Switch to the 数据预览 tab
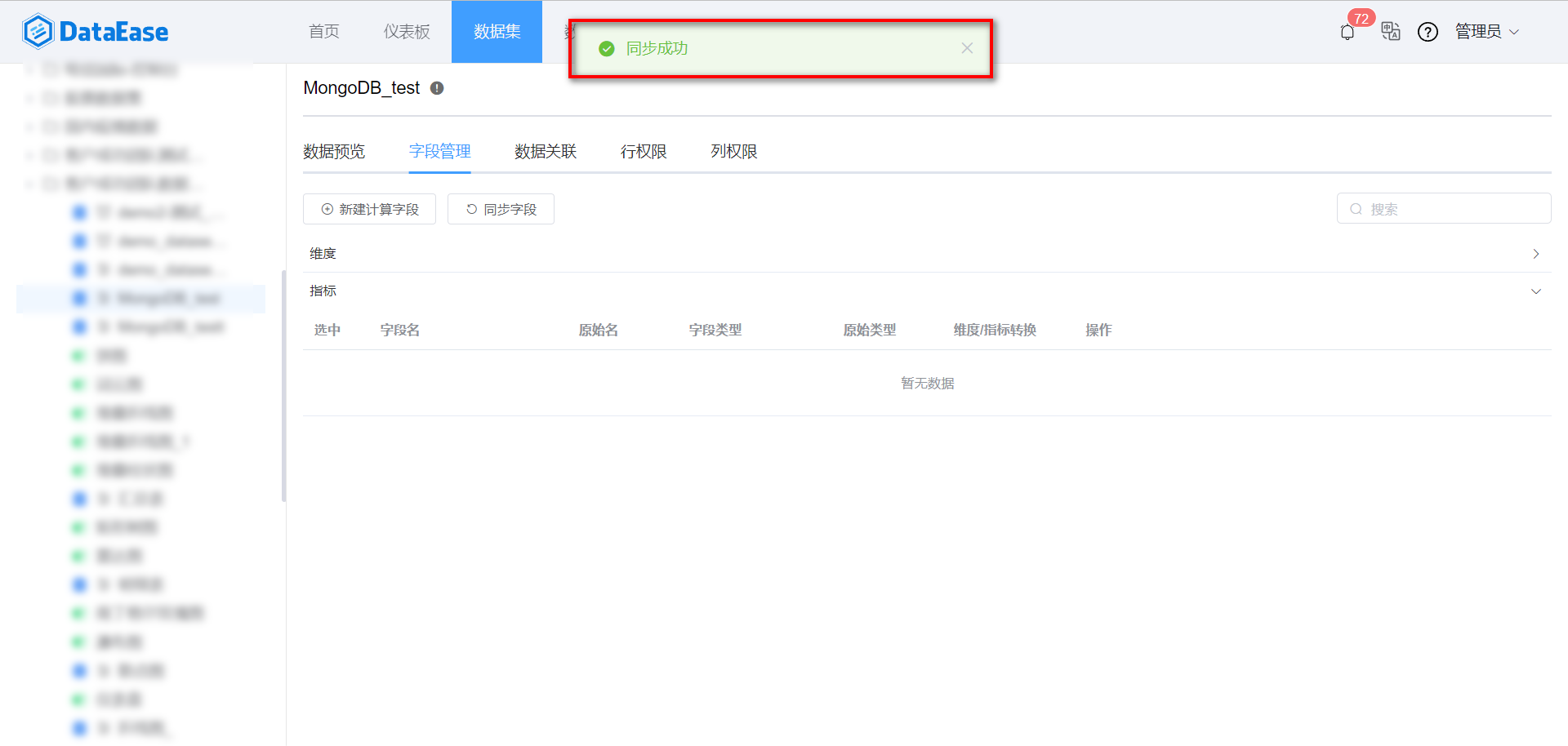1568x746 pixels. [x=334, y=152]
